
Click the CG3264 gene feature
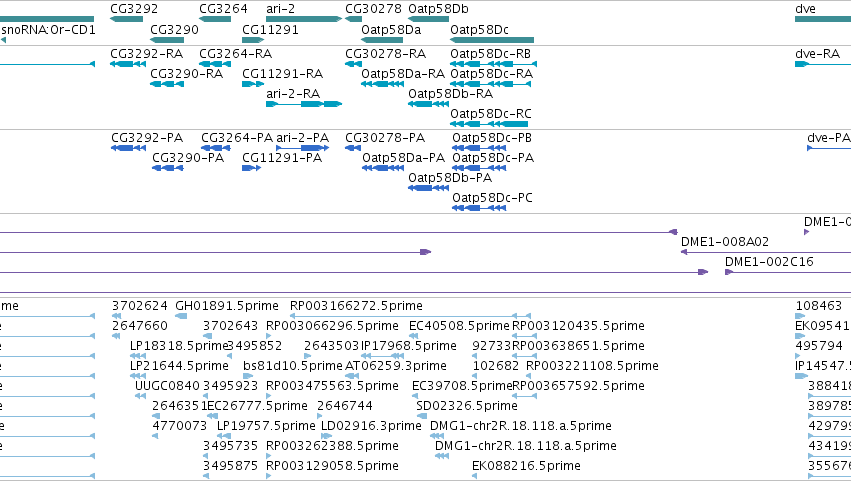tap(215, 19)
